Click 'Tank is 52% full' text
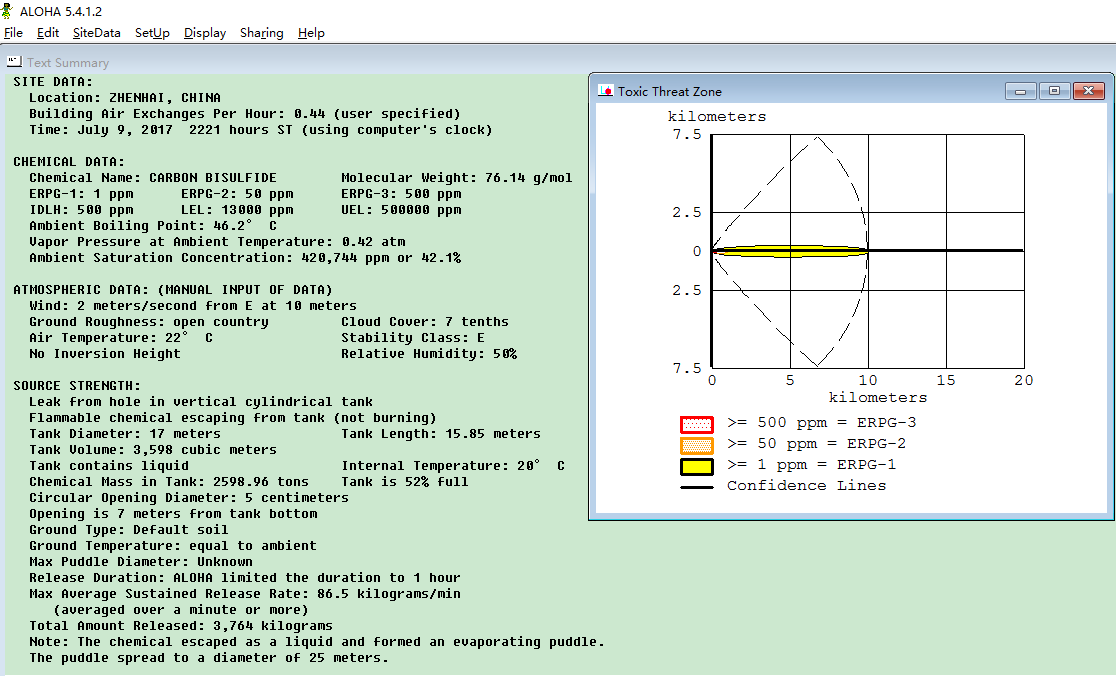 tap(405, 482)
